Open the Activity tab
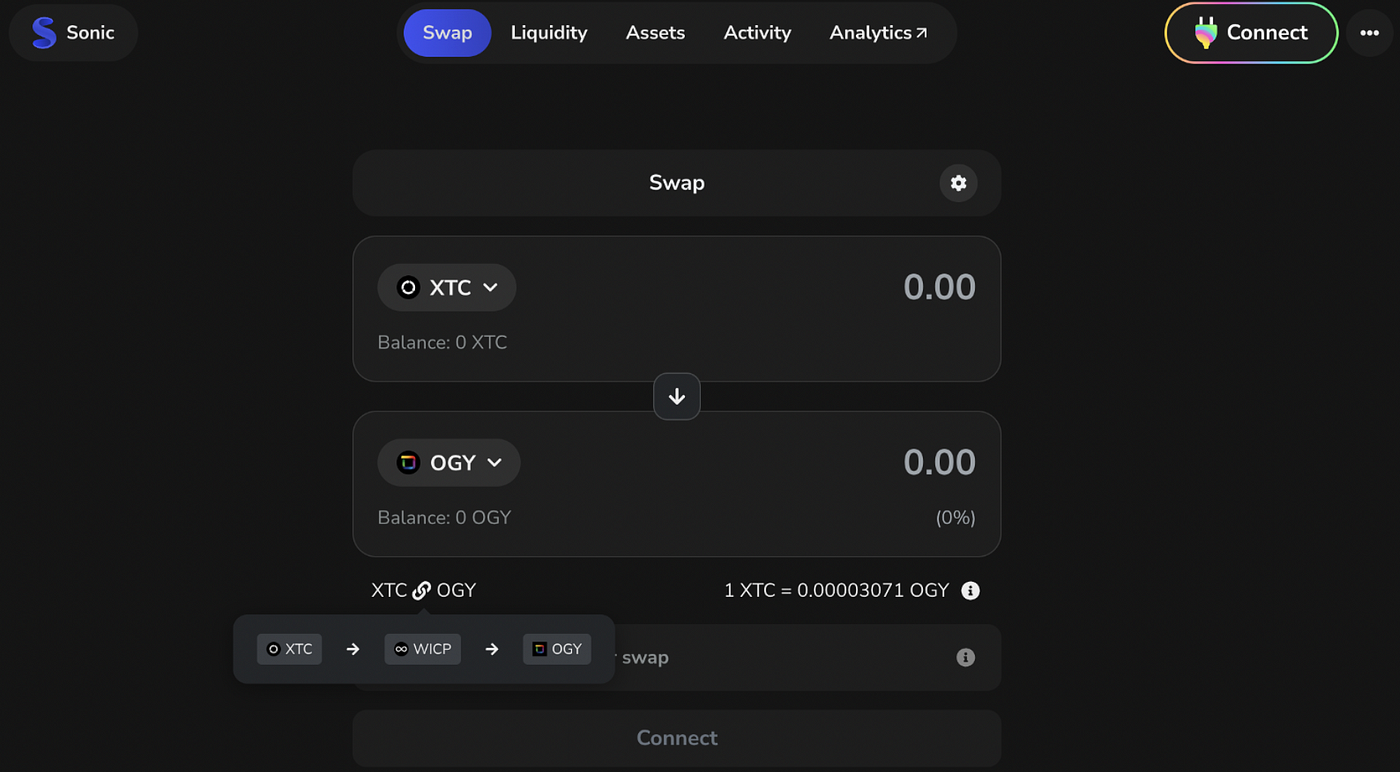Viewport: 1400px width, 772px height. click(757, 33)
